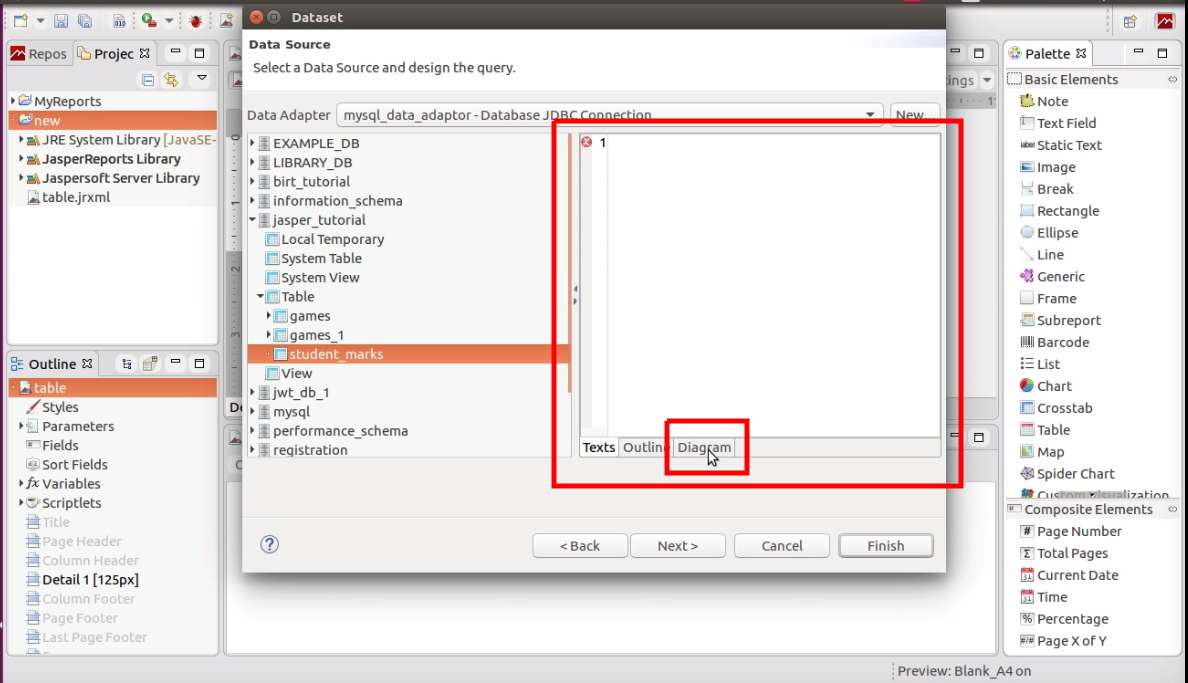Click the Cancel button
Image resolution: width=1188 pixels, height=683 pixels.
tap(781, 546)
